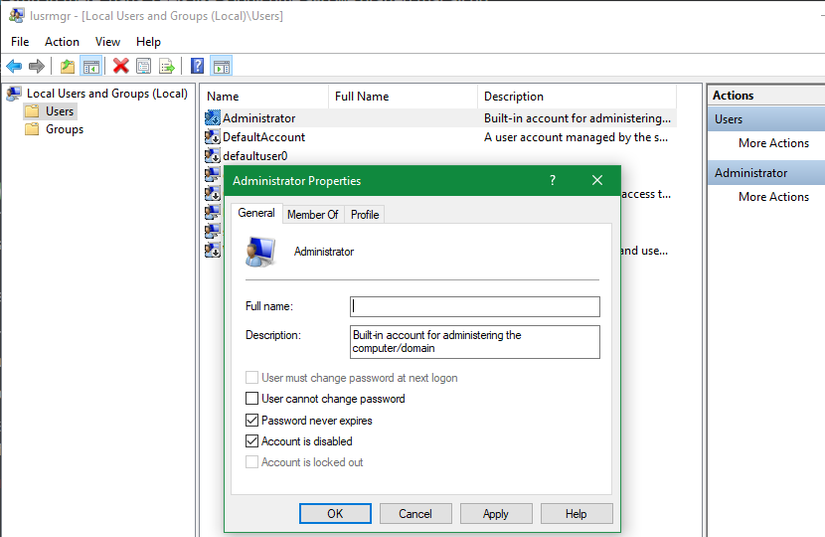Click Account is locked out checkbox

click(x=252, y=462)
